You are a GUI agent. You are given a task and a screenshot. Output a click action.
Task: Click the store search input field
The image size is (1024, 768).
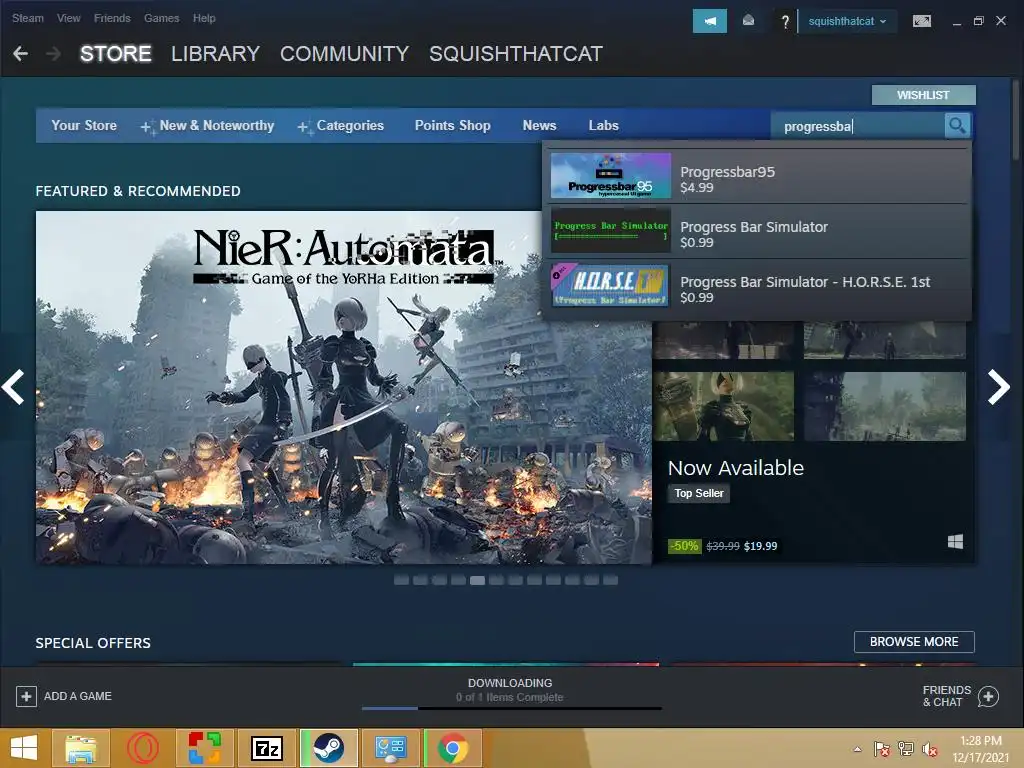(x=858, y=125)
